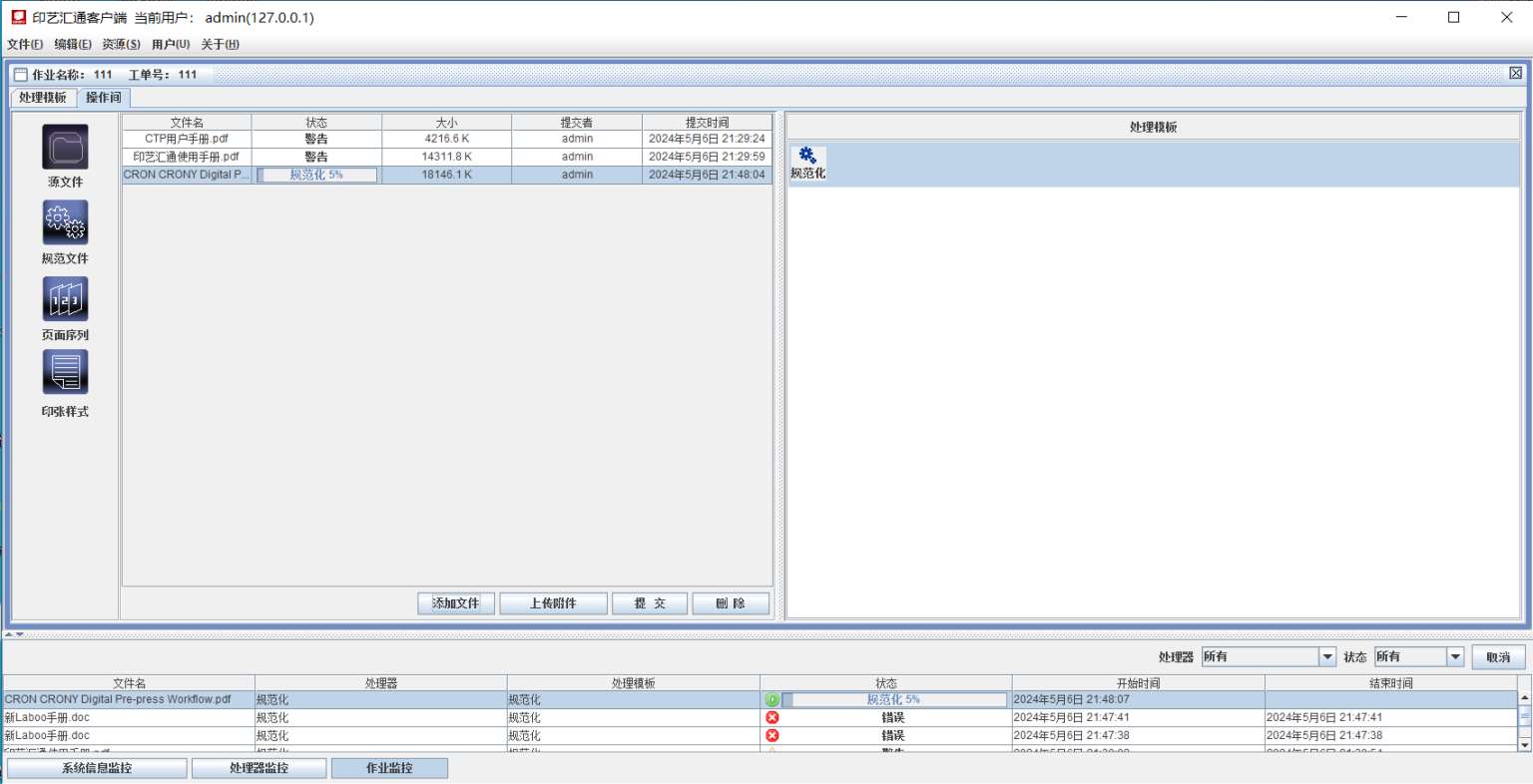The width and height of the screenshot is (1533, 784).
Task: Select the CRON CRONY Digital P... file row
Action: pyautogui.click(x=447, y=175)
